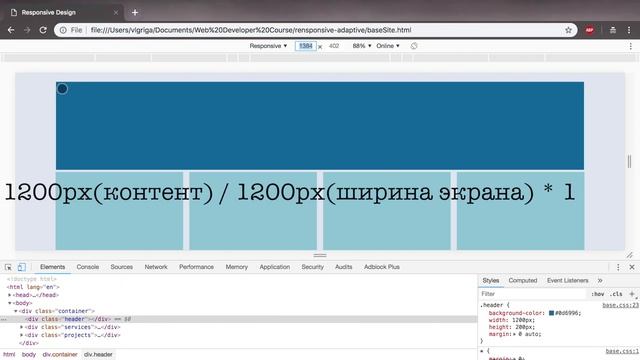Open the Adblock Plus DevTools tab

click(x=382, y=267)
